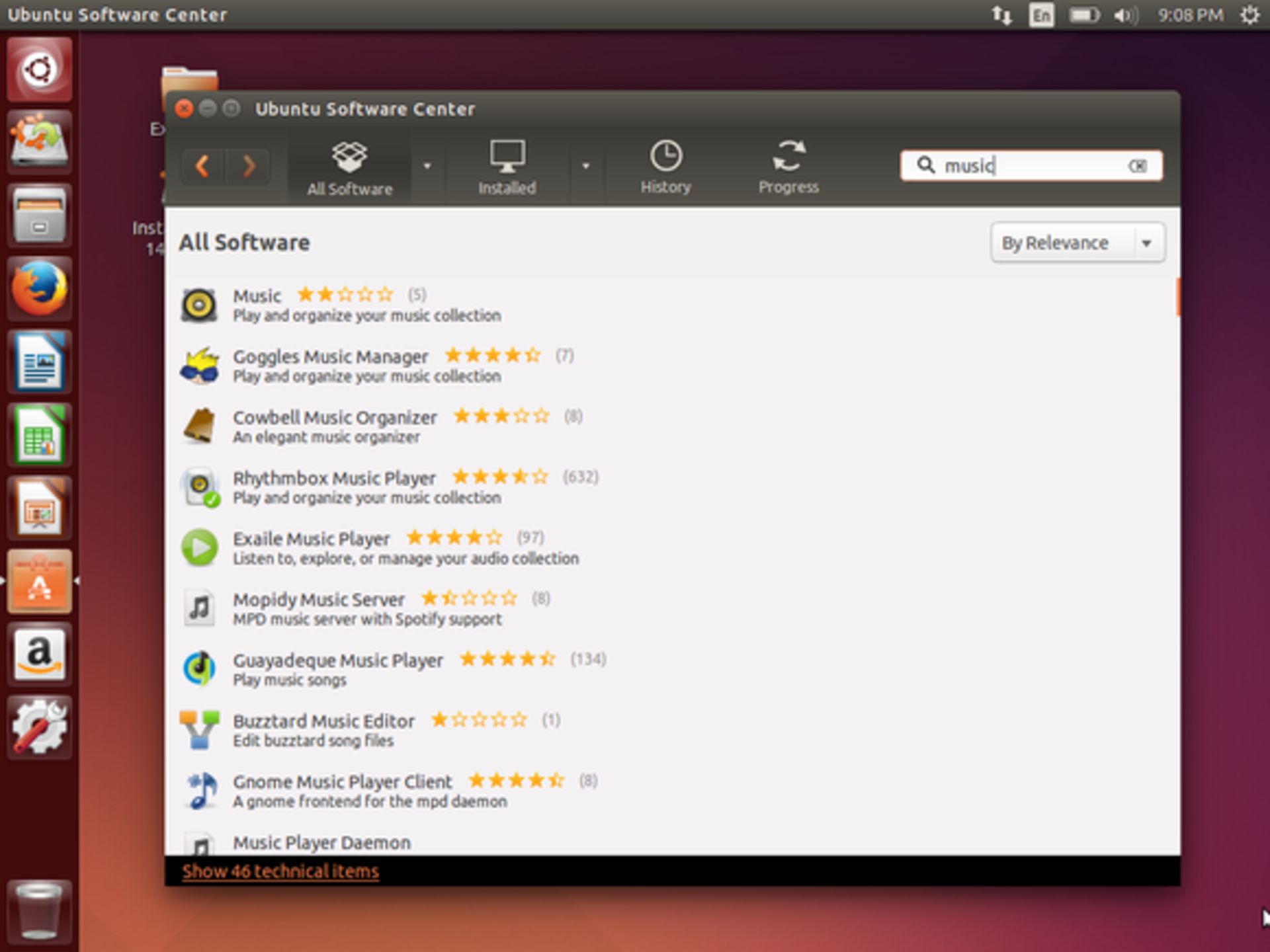Screen dimensions: 1270x952
Task: Select Mopidy Music Server title
Action: tap(318, 600)
